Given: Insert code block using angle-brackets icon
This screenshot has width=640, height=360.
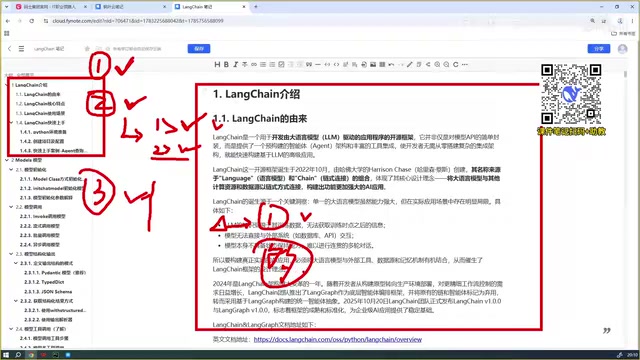Looking at the screenshot, I should pyautogui.click(x=336, y=64).
